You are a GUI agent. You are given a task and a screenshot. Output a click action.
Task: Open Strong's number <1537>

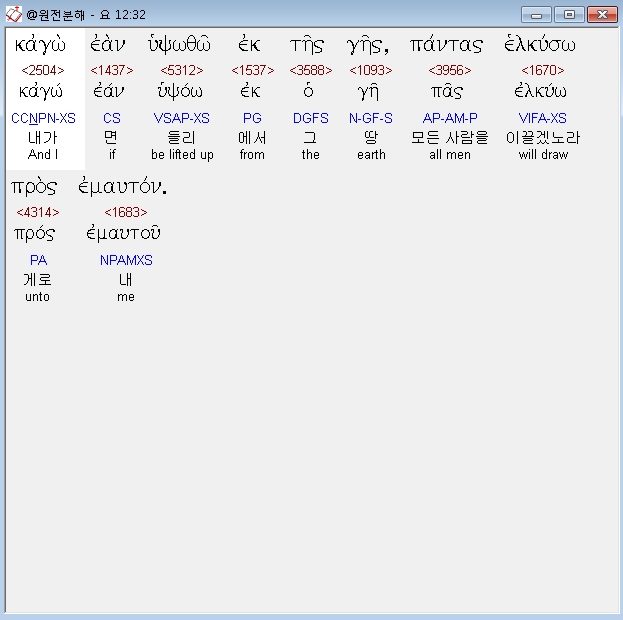point(253,70)
